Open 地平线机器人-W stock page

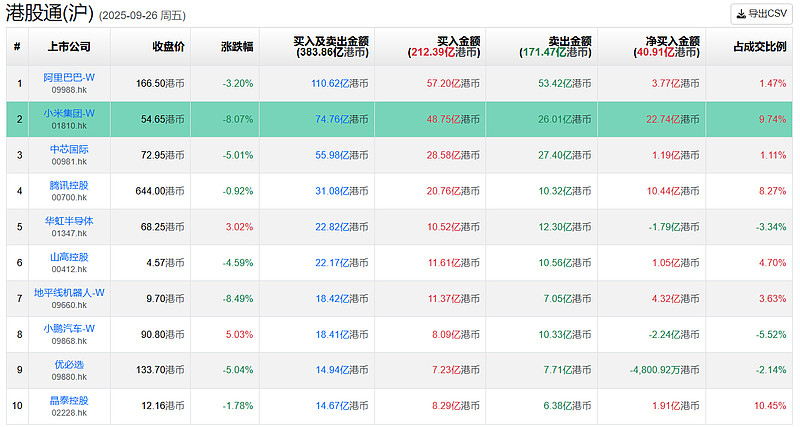click(69, 293)
